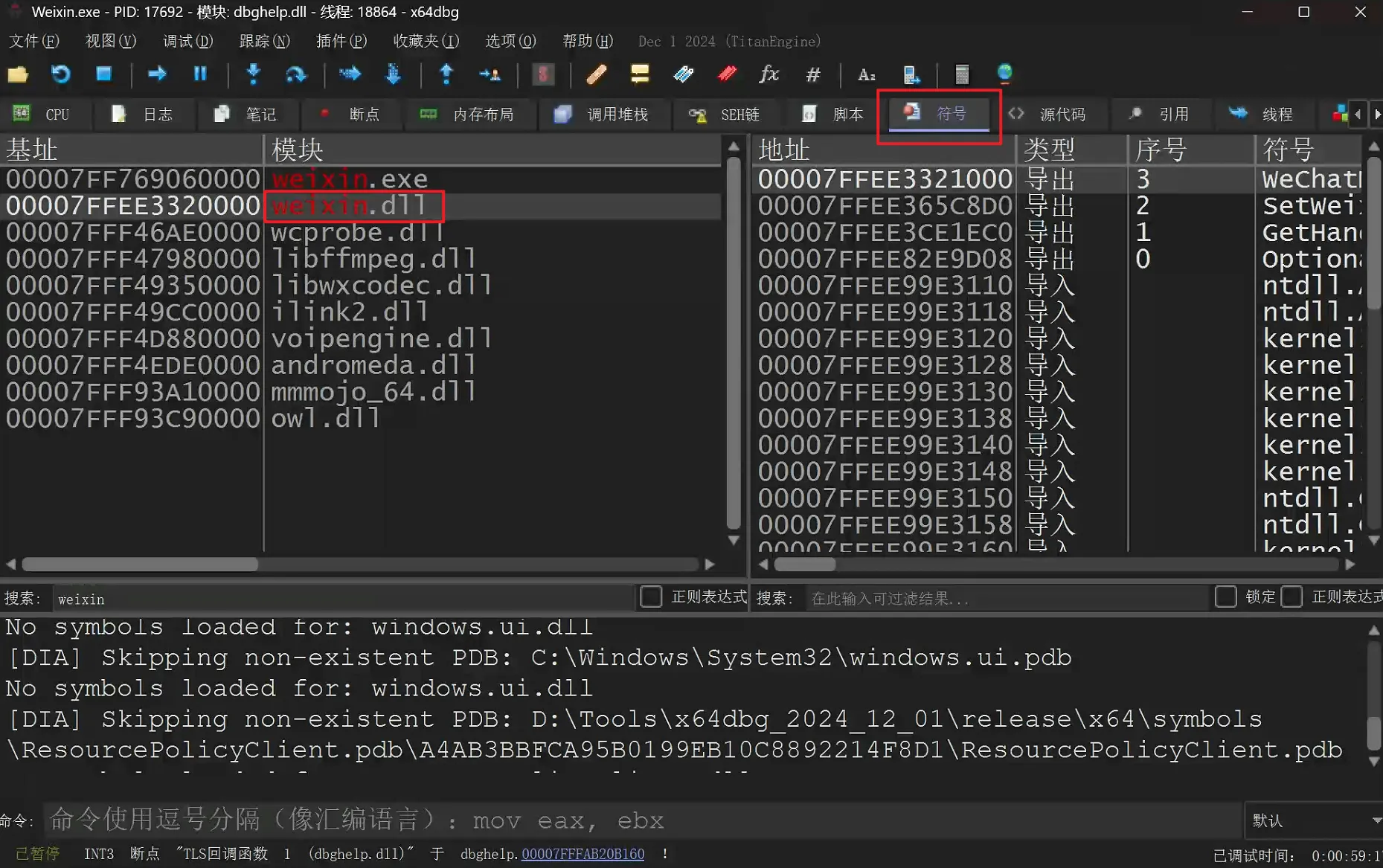Viewport: 1383px width, 868px height.
Task: Click the extra tab icon after 线程
Action: coord(1340,114)
